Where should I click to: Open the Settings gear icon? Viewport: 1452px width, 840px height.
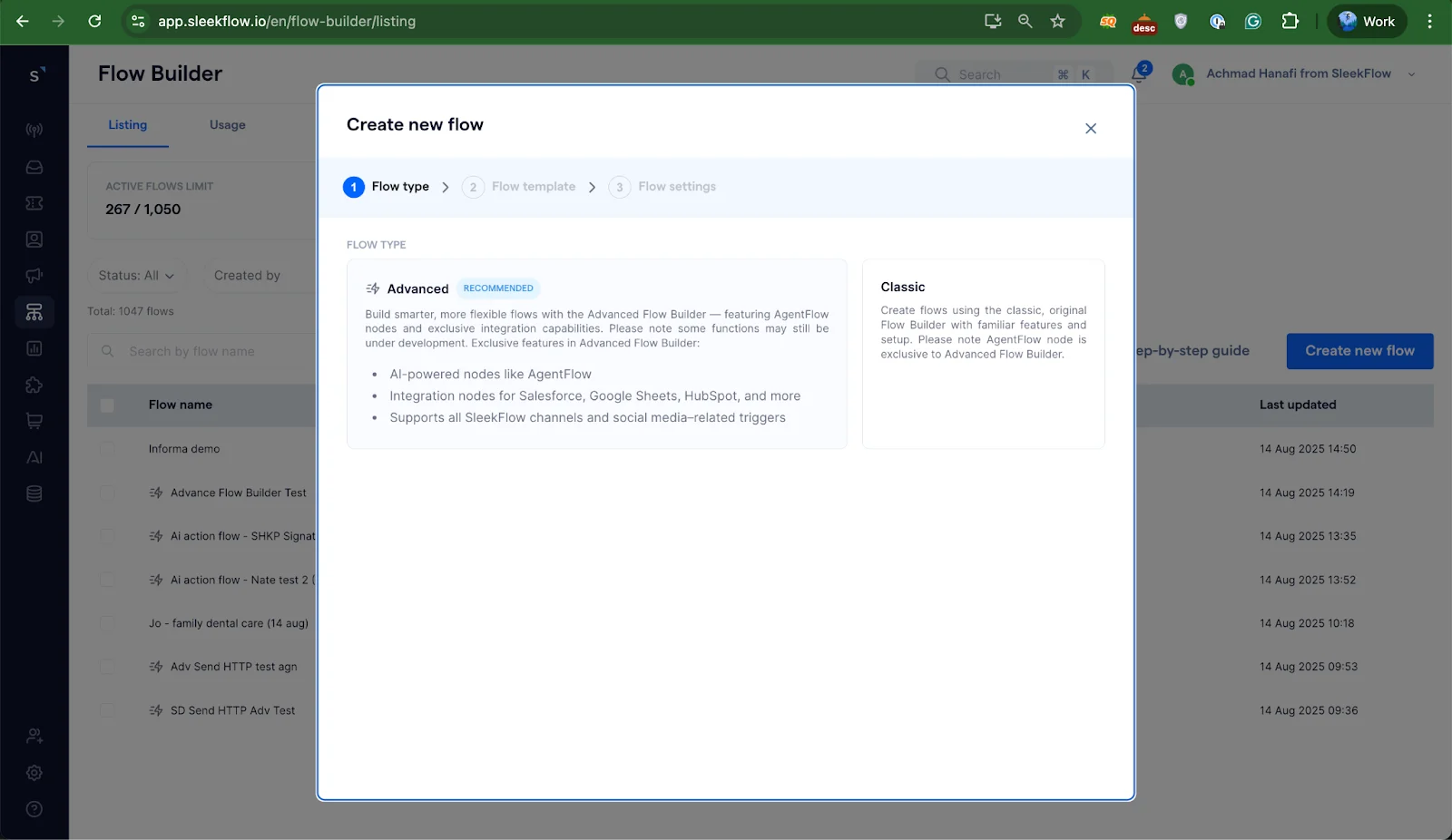(x=34, y=773)
